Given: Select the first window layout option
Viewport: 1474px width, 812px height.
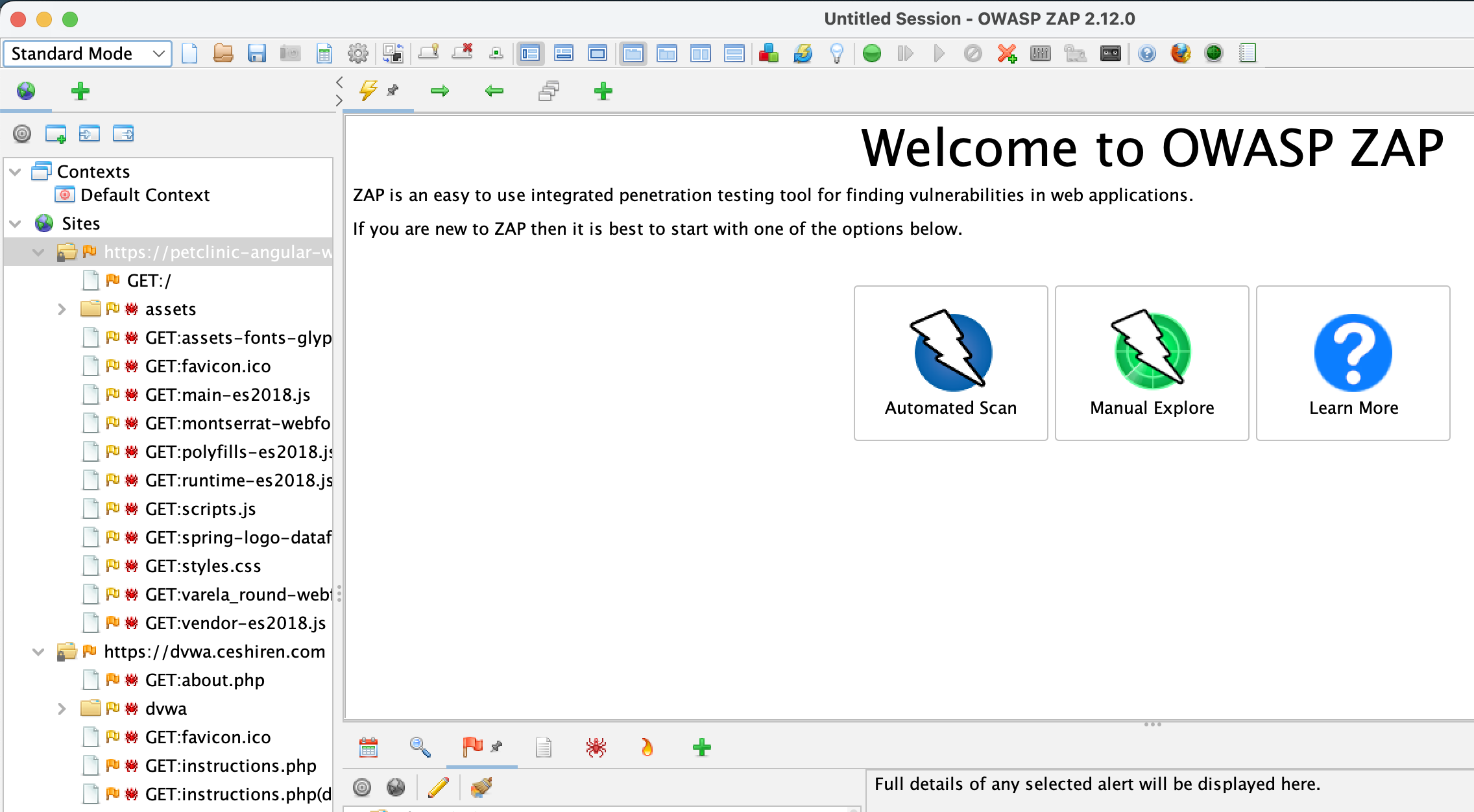Looking at the screenshot, I should pos(530,54).
